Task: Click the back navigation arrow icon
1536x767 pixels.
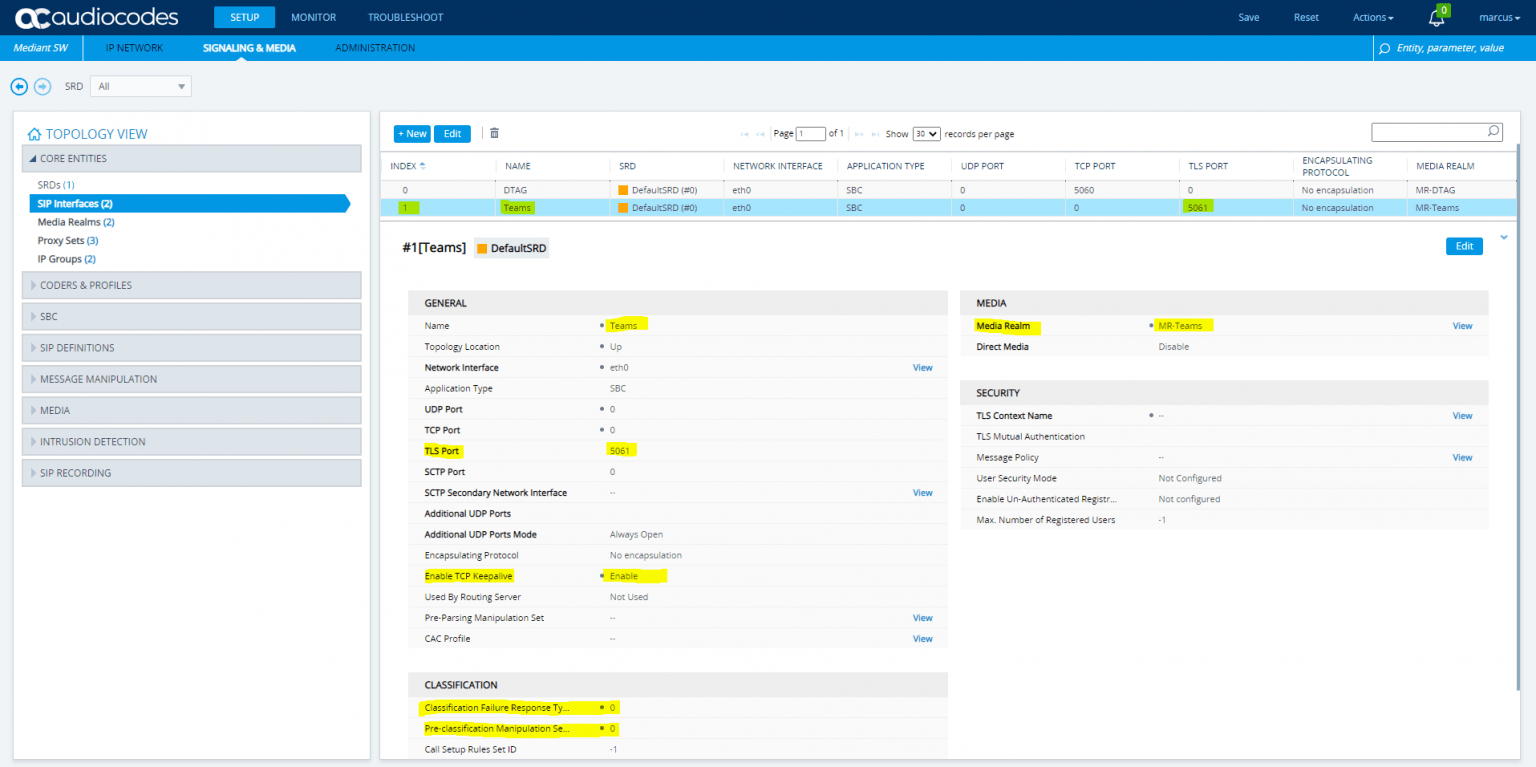Action: tap(19, 86)
